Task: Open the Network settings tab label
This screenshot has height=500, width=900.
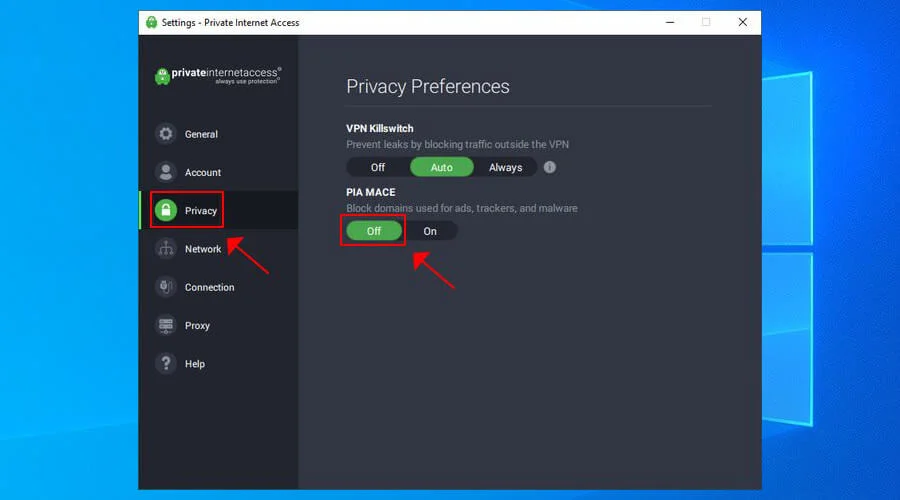Action: pyautogui.click(x=203, y=249)
